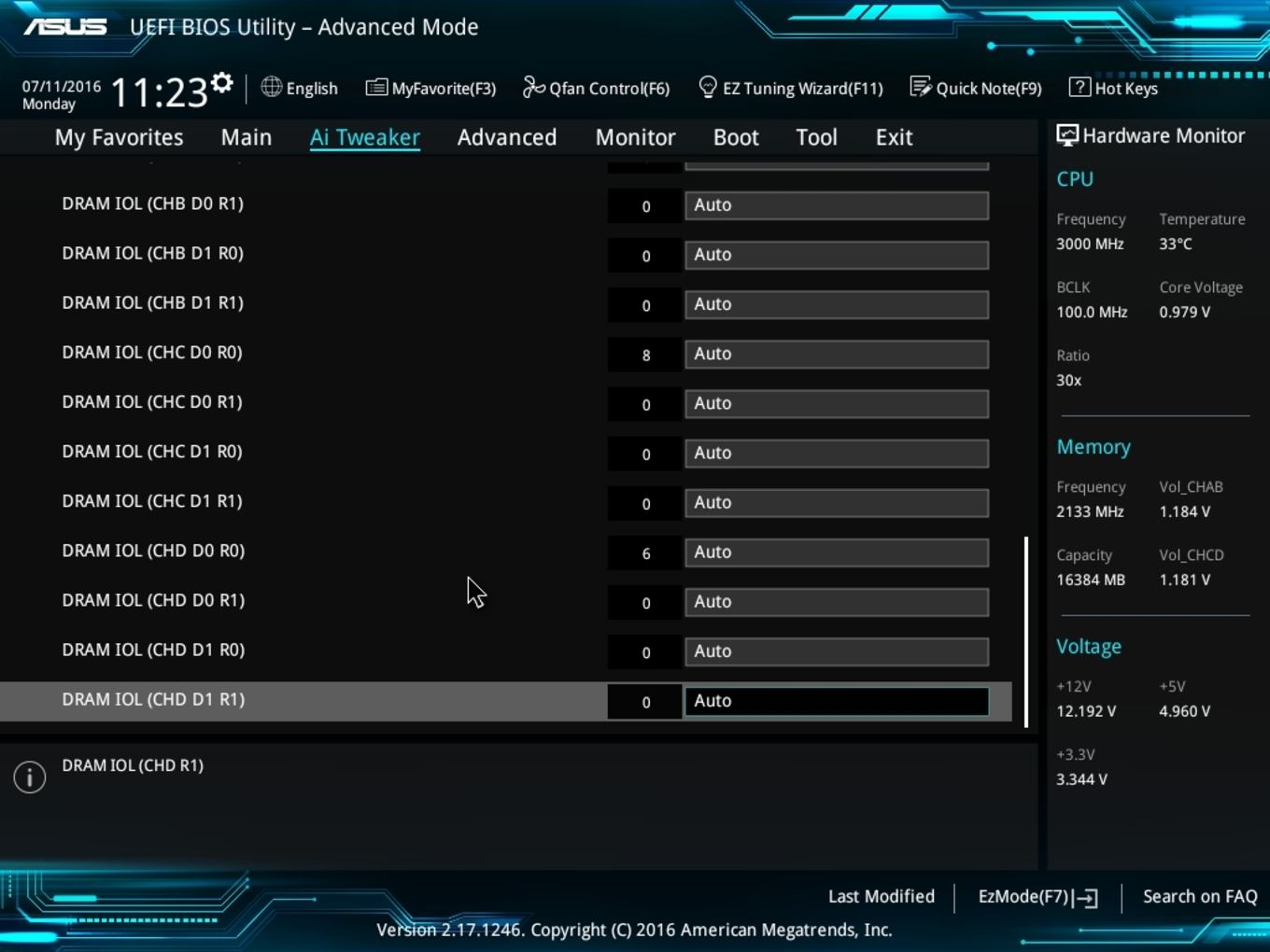This screenshot has width=1270, height=952.
Task: Edit DRAM IOL (CHC D0 R0) Auto field
Action: point(837,354)
